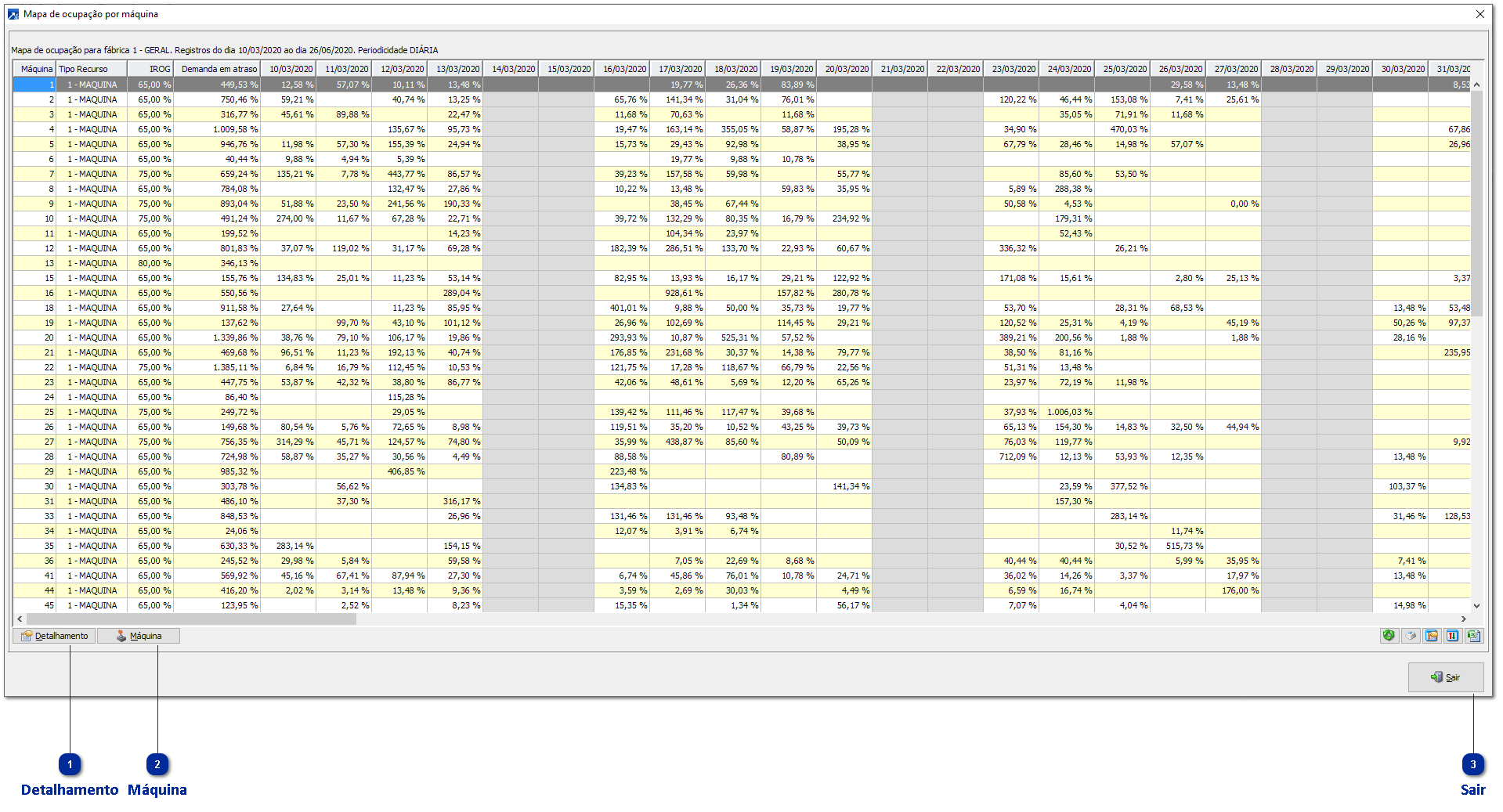Click the 18/03/2020 column header

(x=733, y=69)
